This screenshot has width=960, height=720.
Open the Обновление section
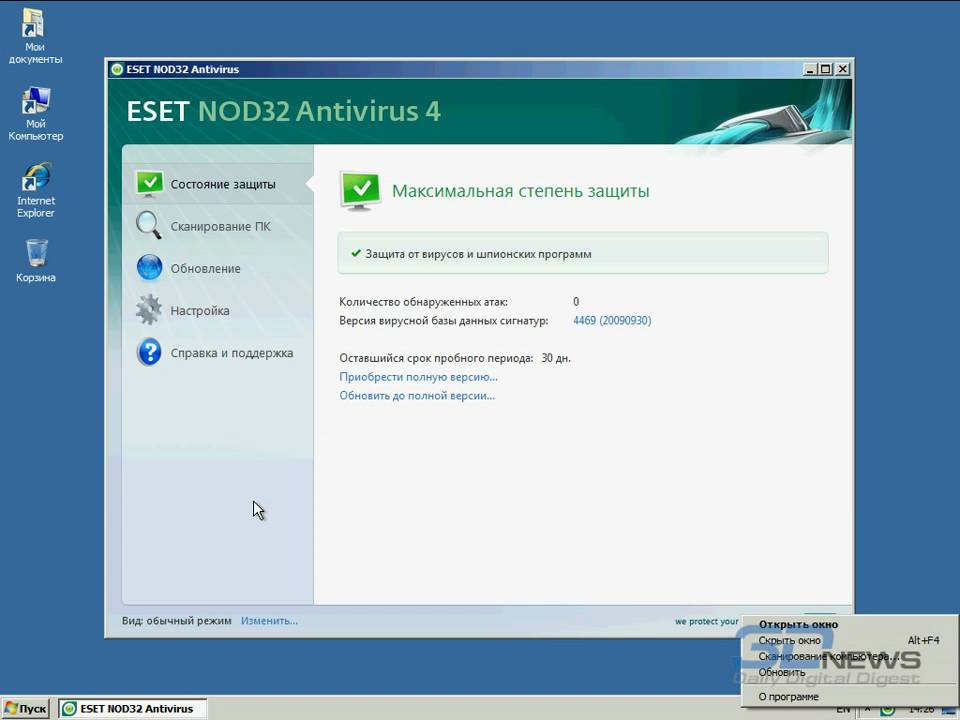(205, 269)
